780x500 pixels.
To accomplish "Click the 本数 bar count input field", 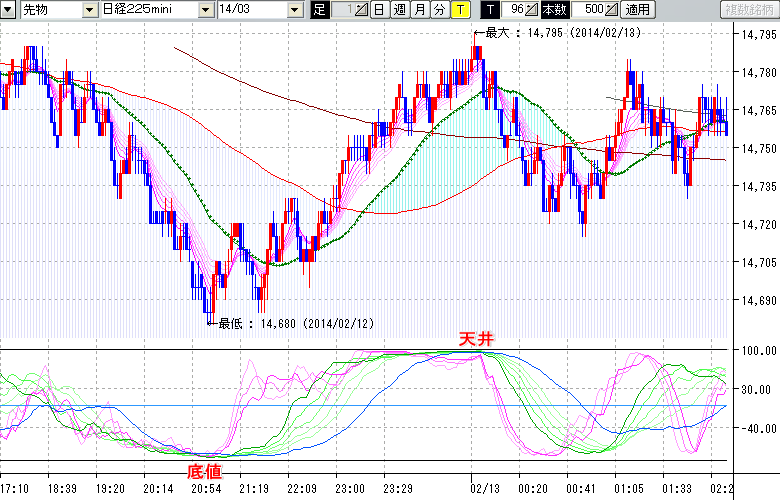I will point(588,10).
